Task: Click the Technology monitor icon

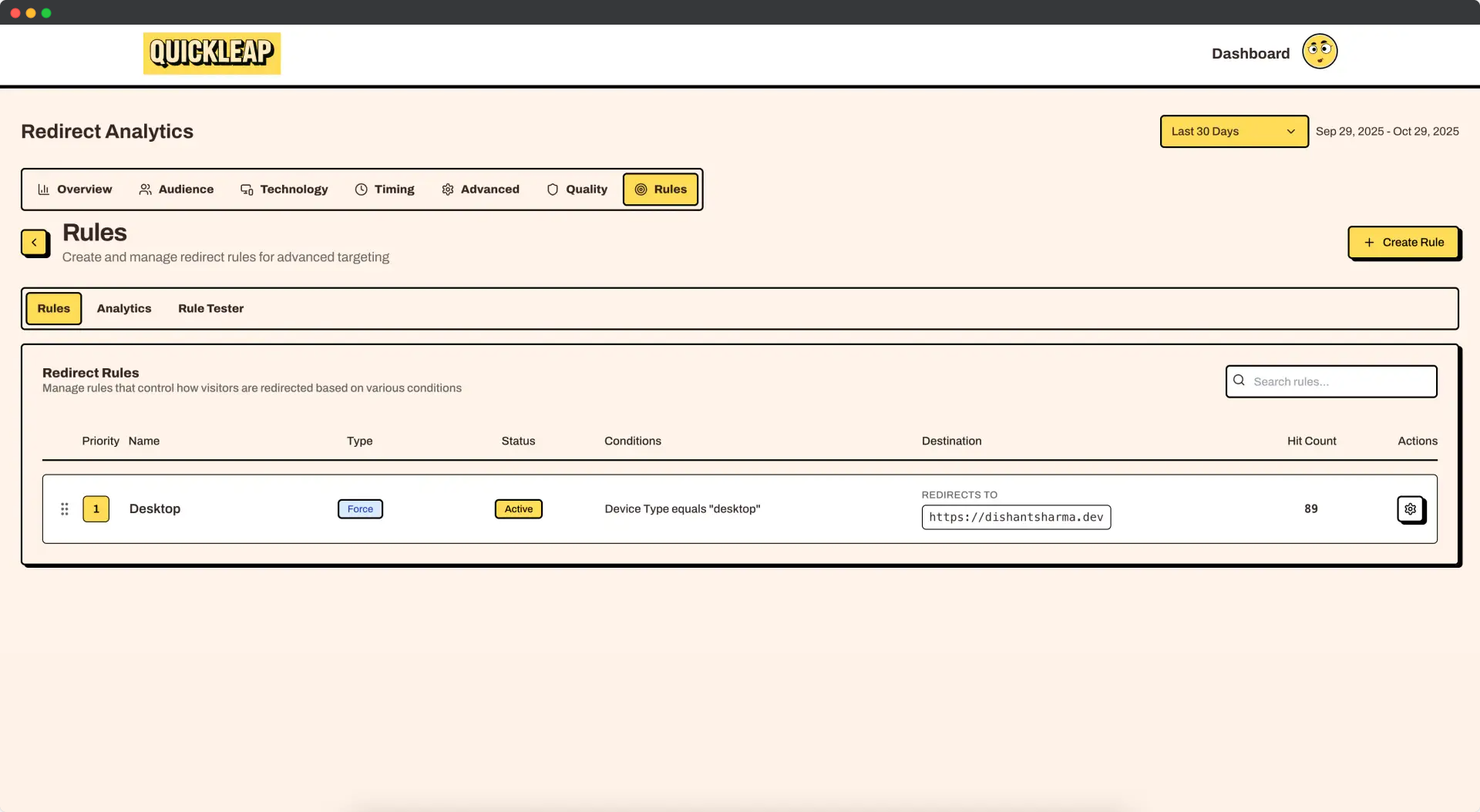Action: pyautogui.click(x=245, y=189)
